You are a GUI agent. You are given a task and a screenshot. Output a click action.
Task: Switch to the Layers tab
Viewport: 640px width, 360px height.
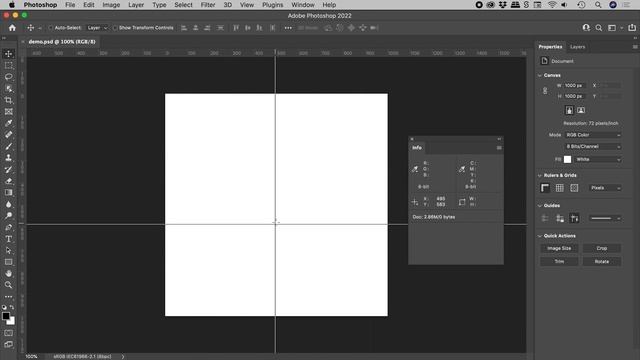[x=578, y=47]
